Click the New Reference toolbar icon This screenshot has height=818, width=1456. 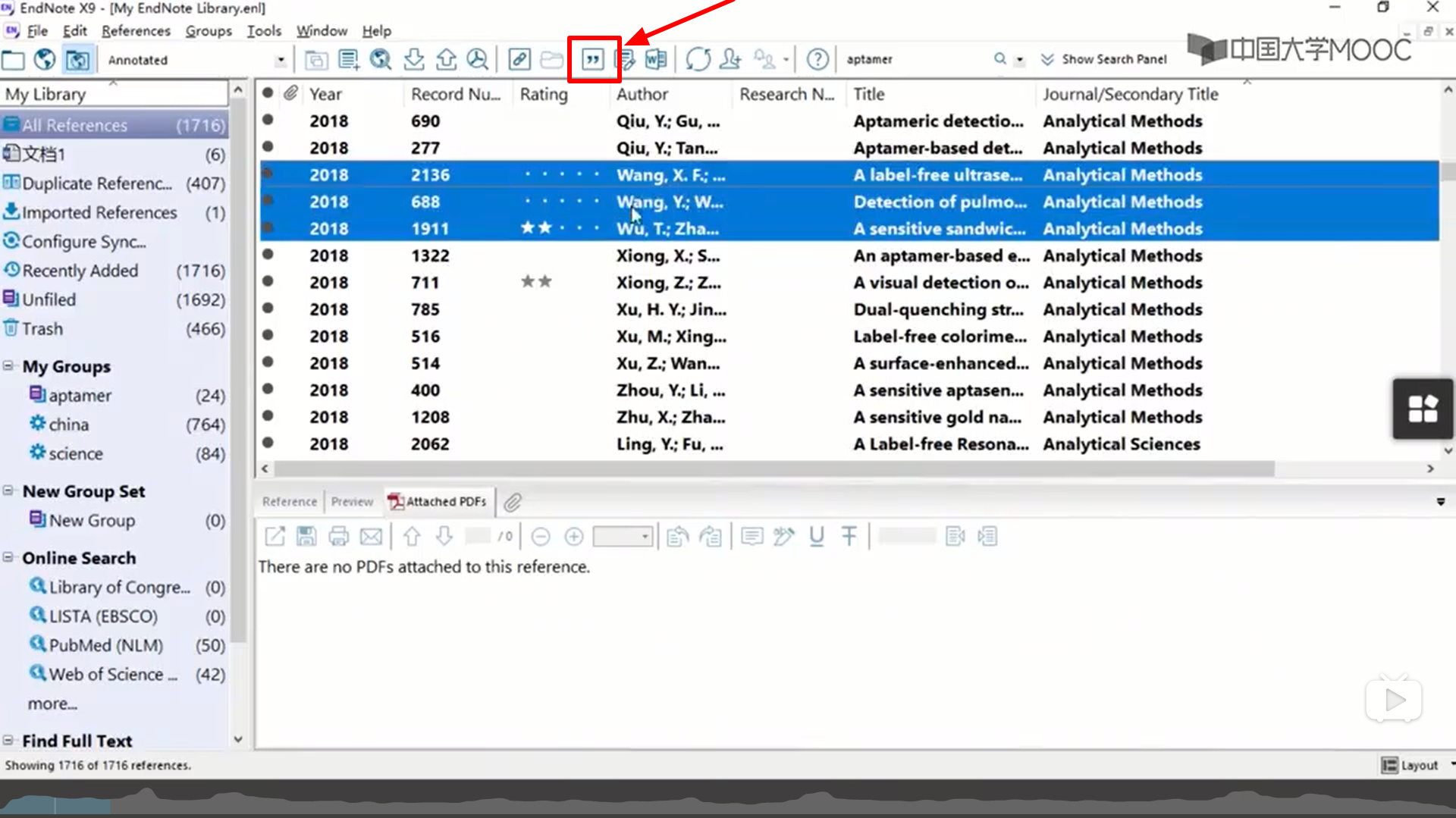tap(348, 59)
